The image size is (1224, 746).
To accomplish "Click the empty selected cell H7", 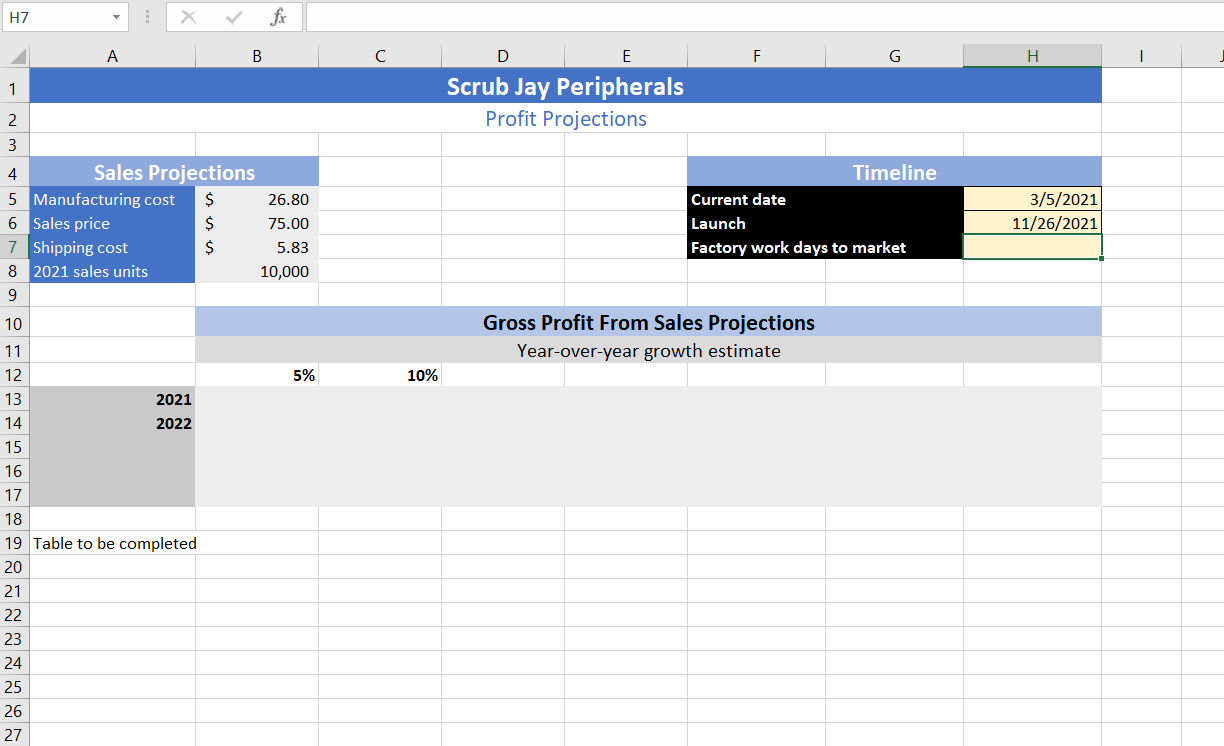I will click(x=1033, y=247).
